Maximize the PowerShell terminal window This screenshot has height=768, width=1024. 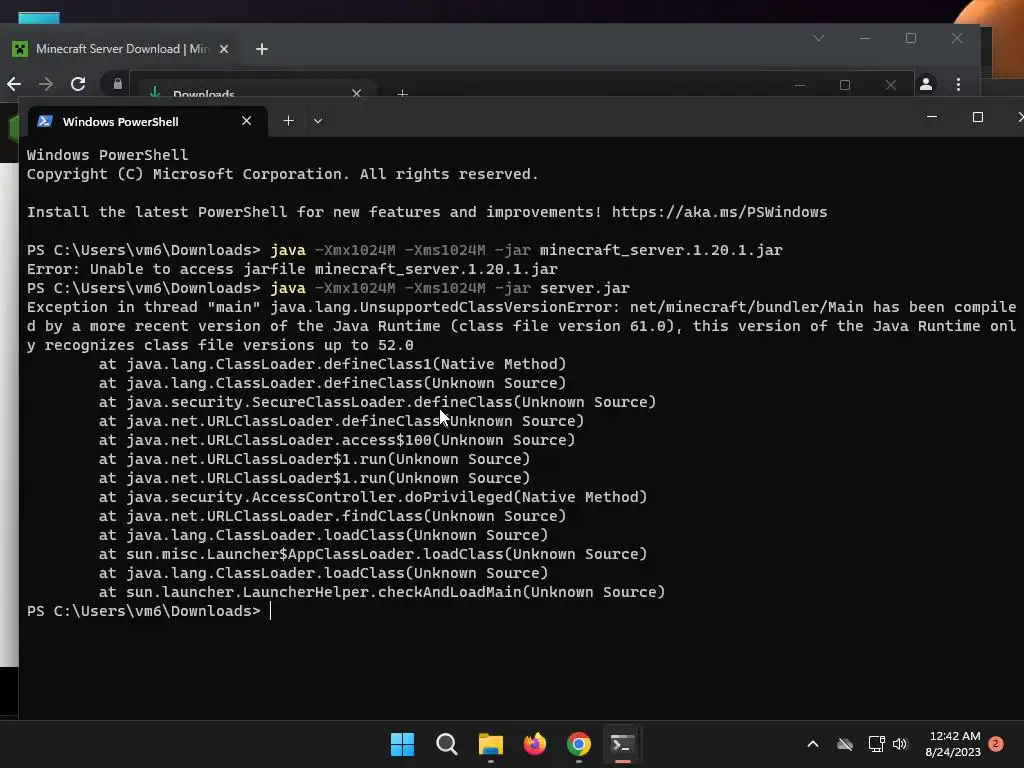[x=978, y=117]
